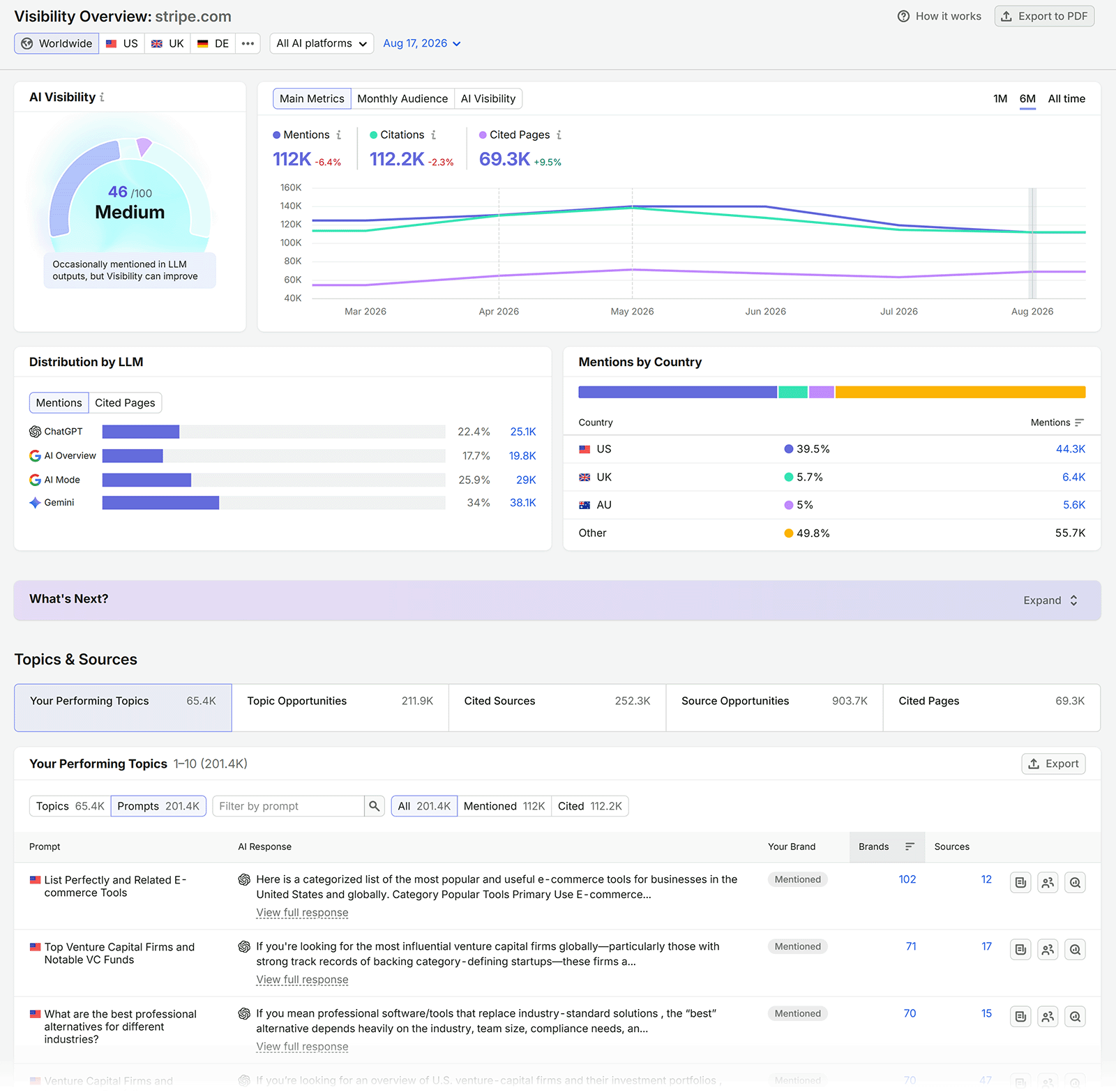Open response icon for professional alternatives row
Image resolution: width=1116 pixels, height=1092 pixels.
[1020, 1017]
